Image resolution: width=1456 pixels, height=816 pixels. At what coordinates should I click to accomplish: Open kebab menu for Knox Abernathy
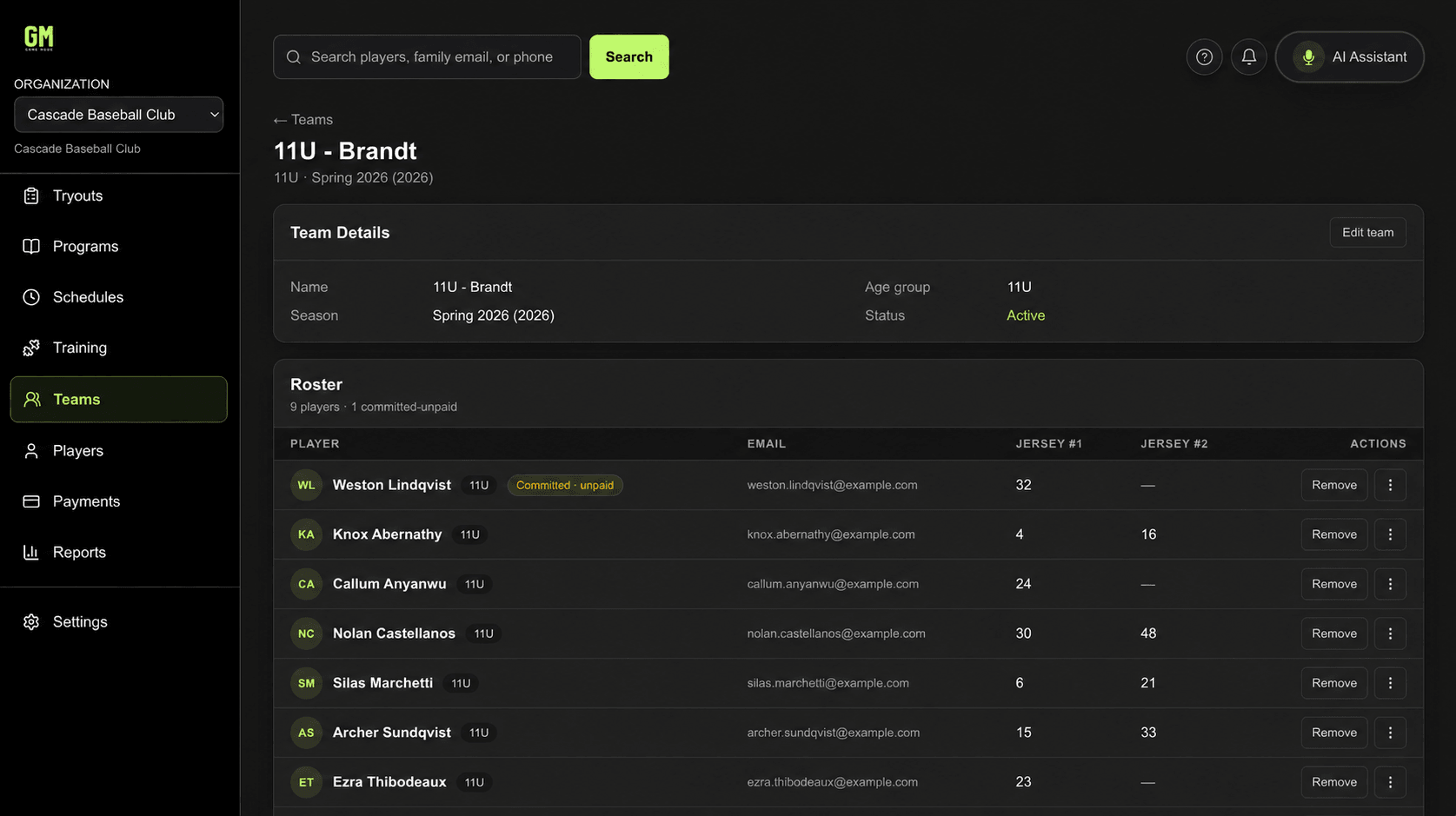[1390, 534]
